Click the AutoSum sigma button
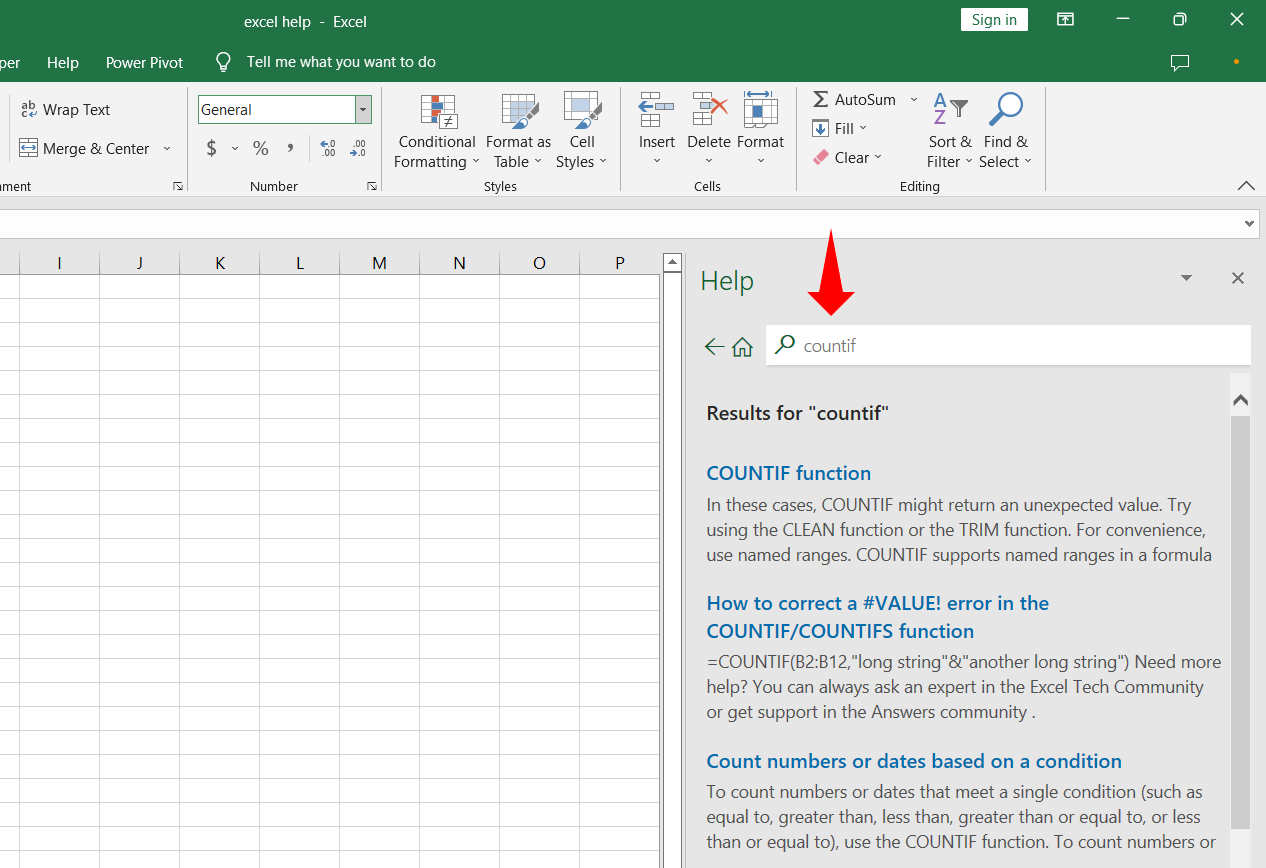1266x868 pixels. pos(854,100)
